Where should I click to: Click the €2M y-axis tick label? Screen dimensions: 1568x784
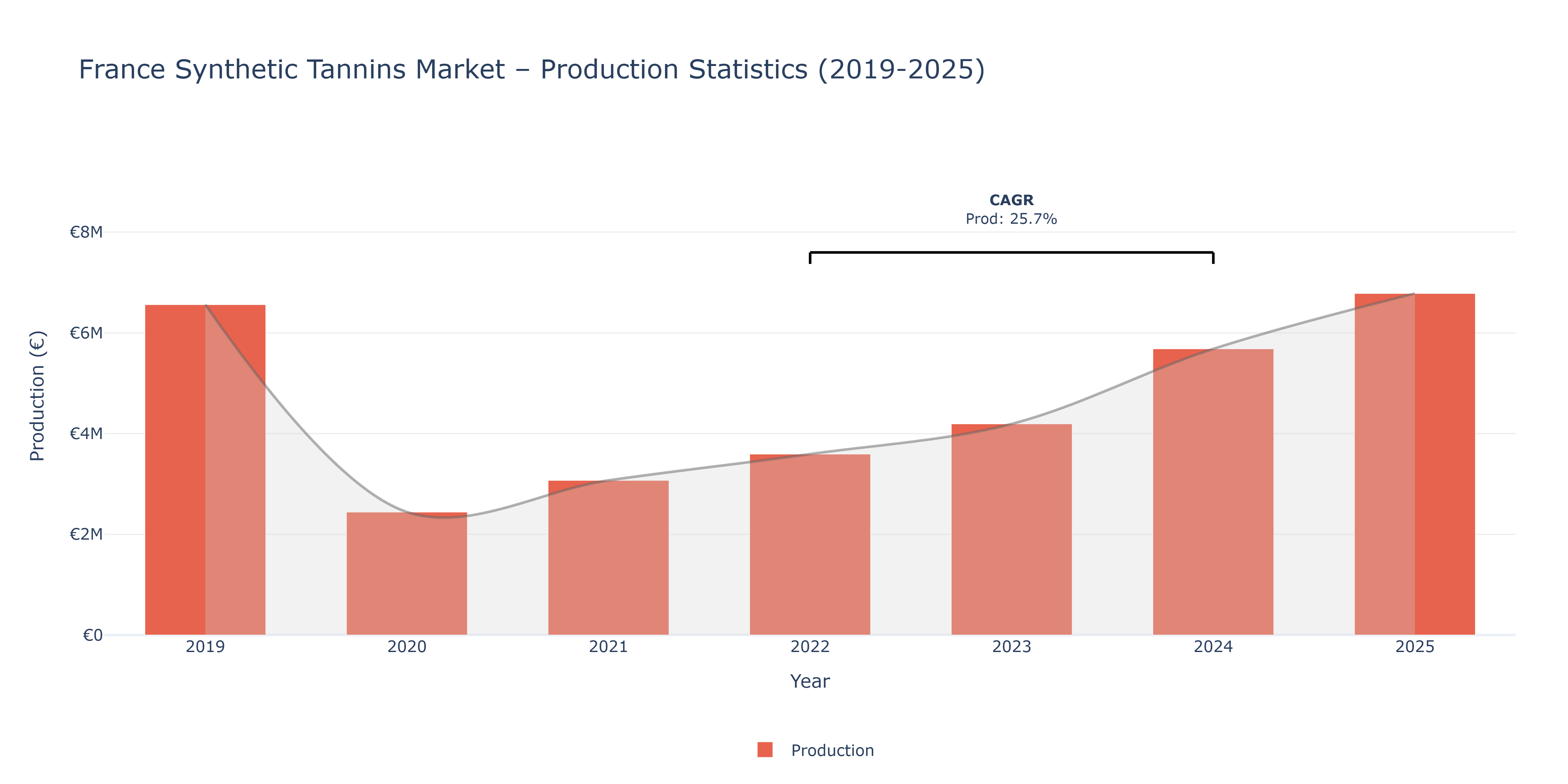point(86,534)
